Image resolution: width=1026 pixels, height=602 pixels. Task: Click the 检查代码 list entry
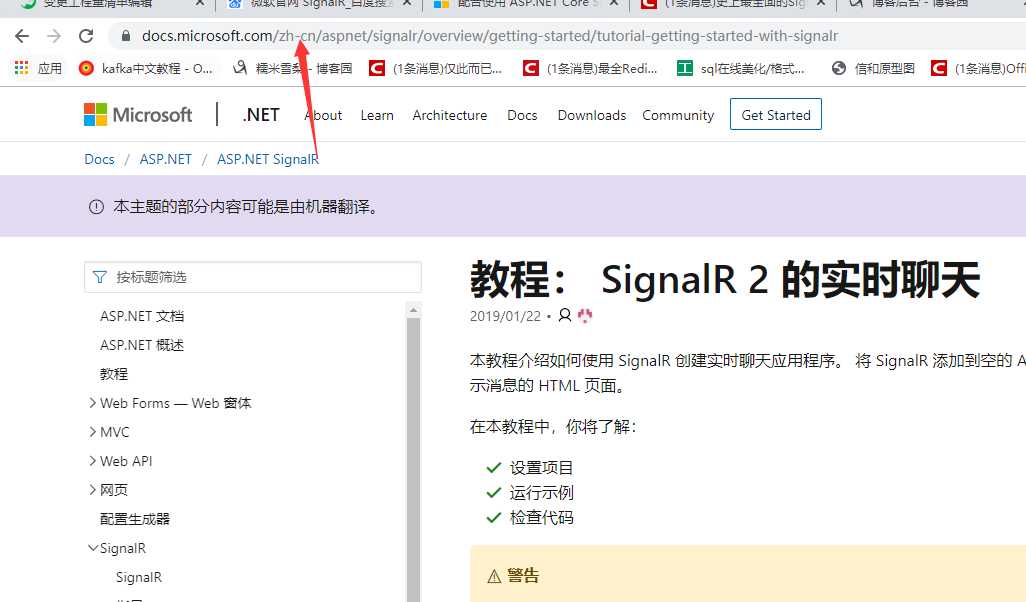541,518
